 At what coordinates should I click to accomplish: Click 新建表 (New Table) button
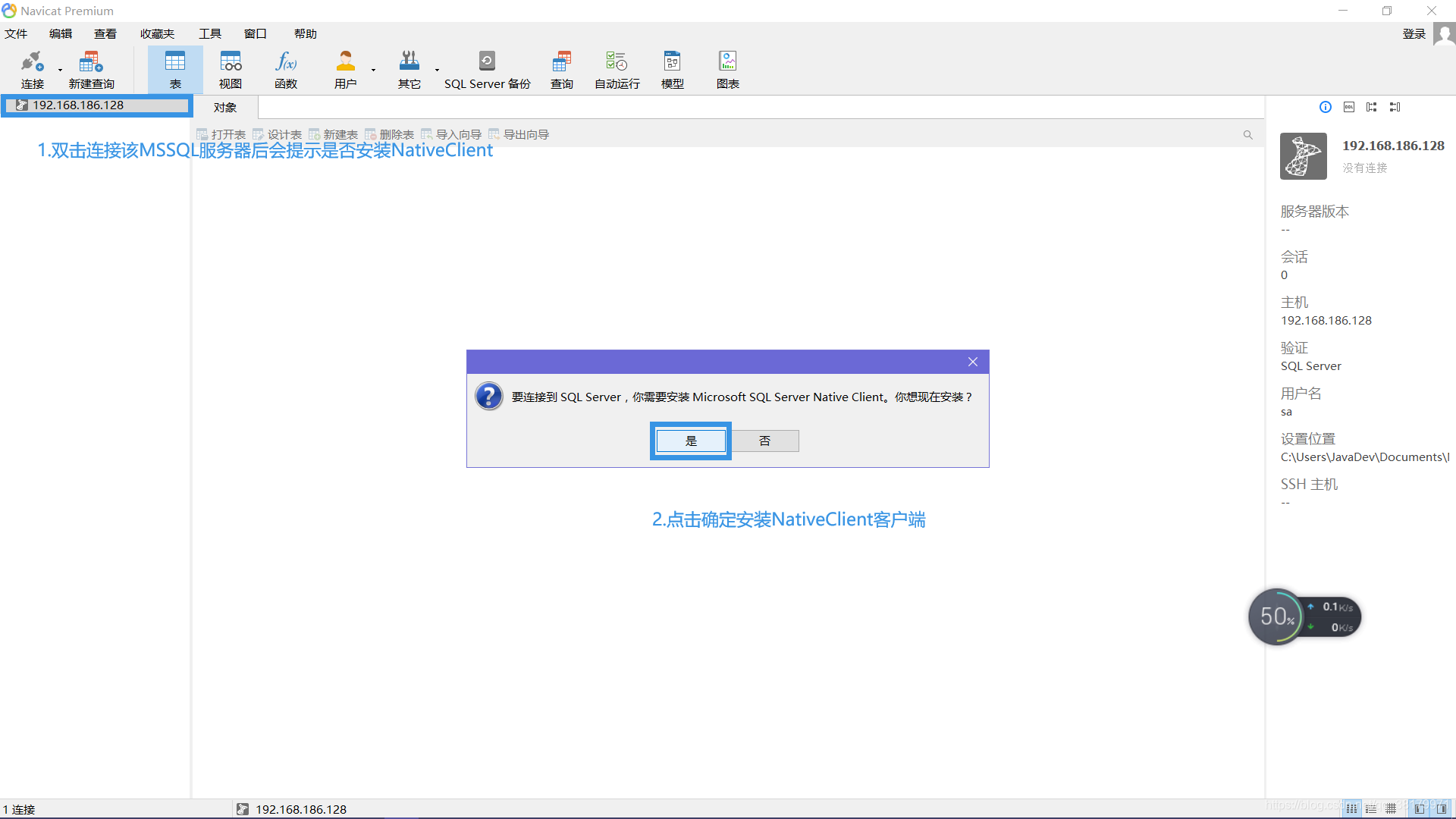[x=334, y=135]
